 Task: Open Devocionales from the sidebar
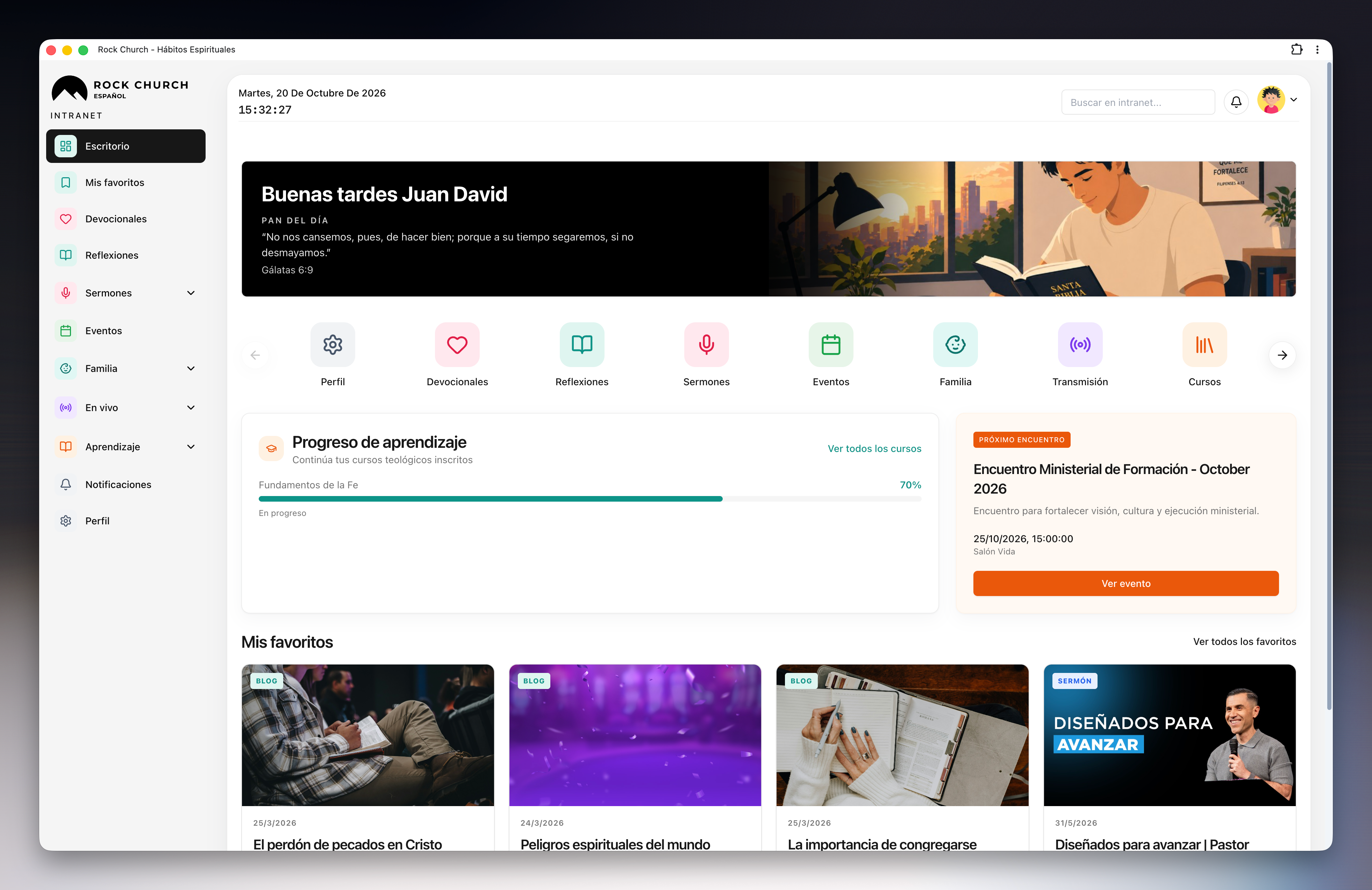(x=126, y=218)
